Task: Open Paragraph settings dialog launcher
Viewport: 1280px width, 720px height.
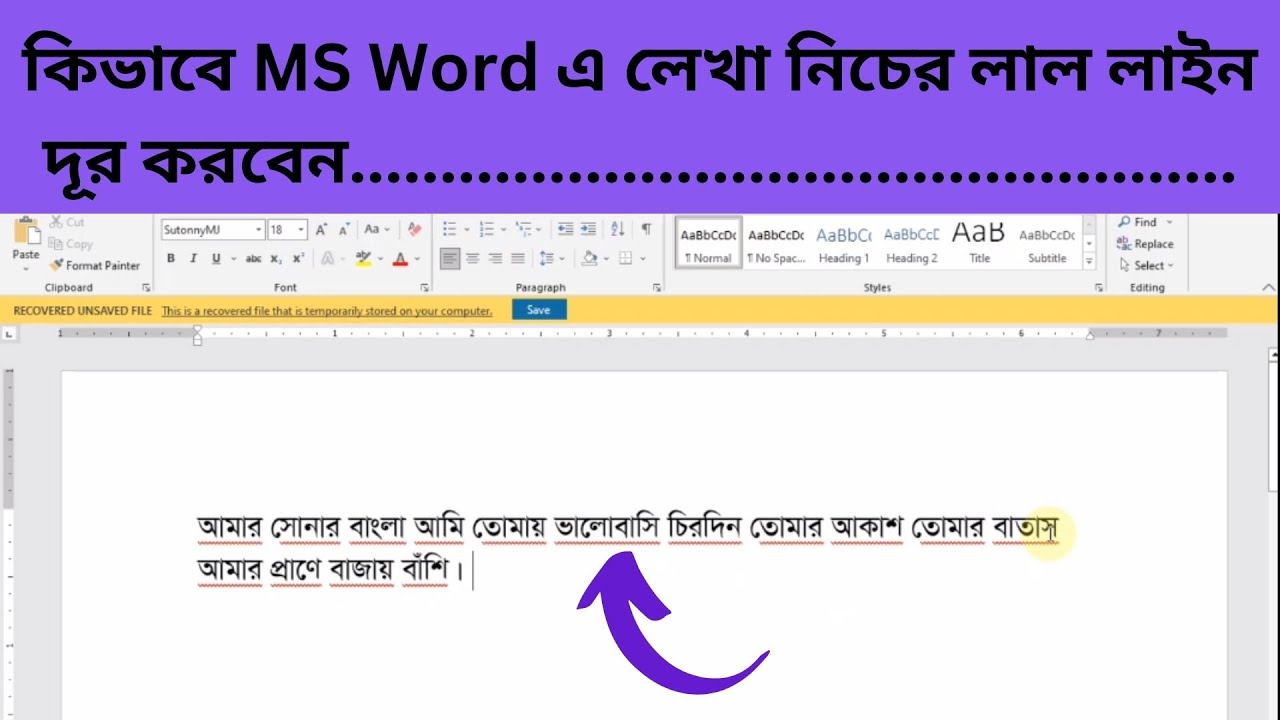Action: click(x=657, y=287)
